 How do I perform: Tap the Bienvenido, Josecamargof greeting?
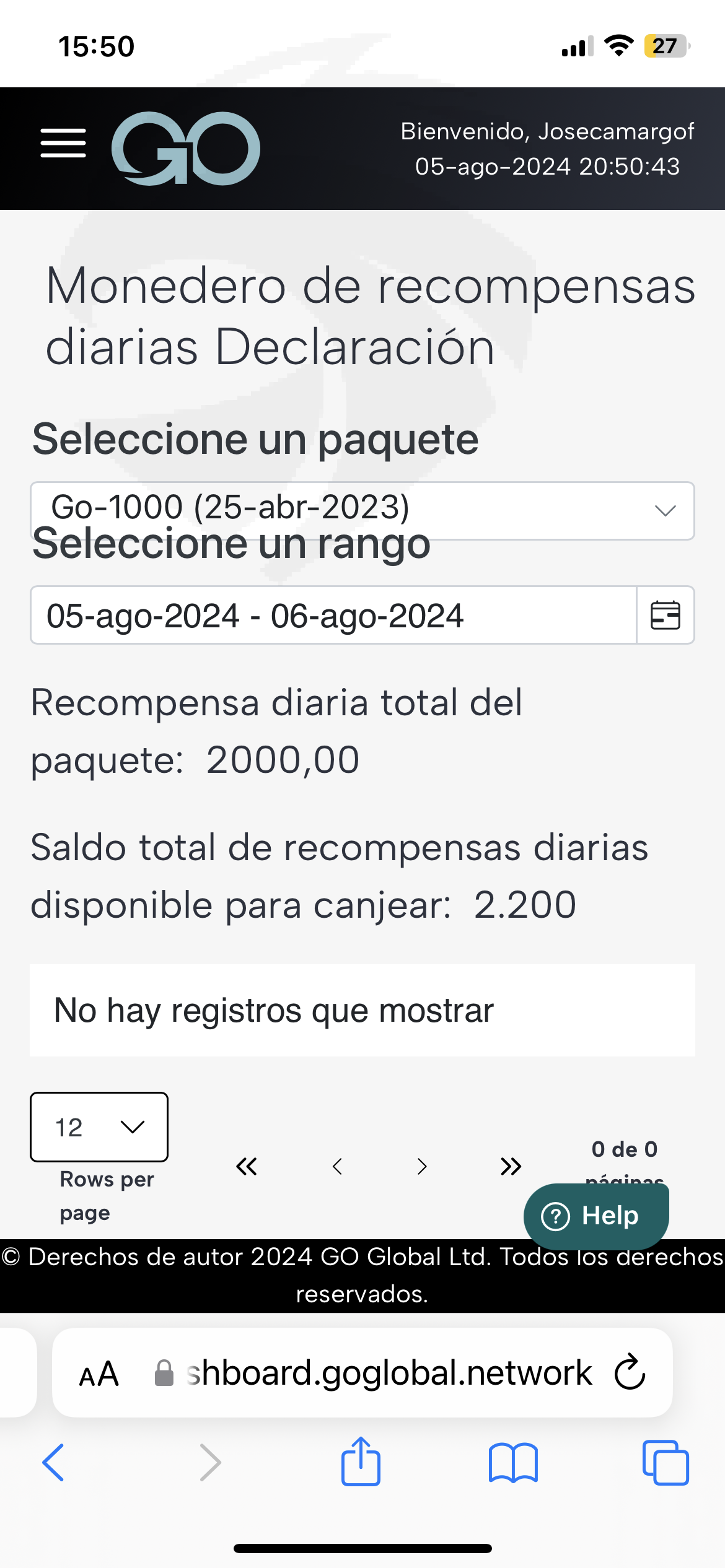(547, 131)
